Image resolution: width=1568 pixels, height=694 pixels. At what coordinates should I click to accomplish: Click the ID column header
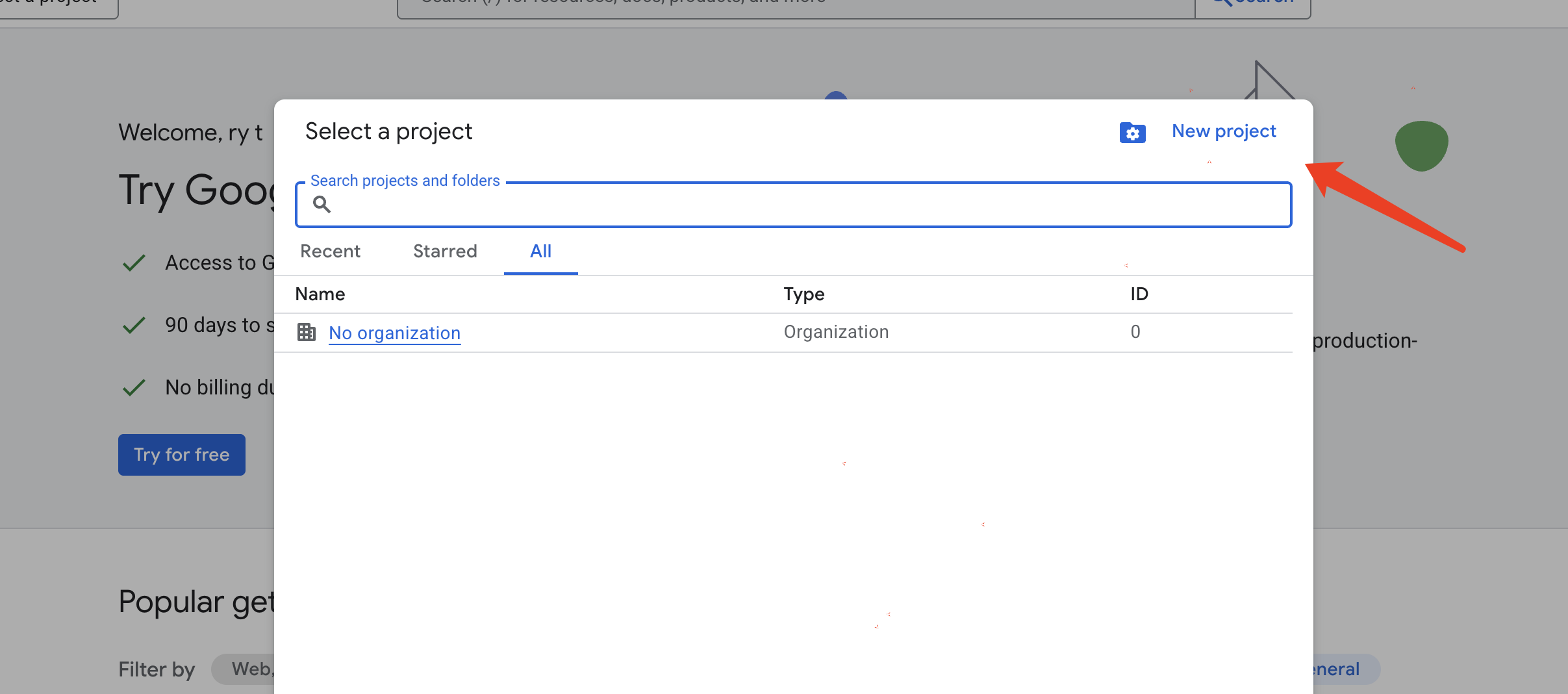(1139, 294)
